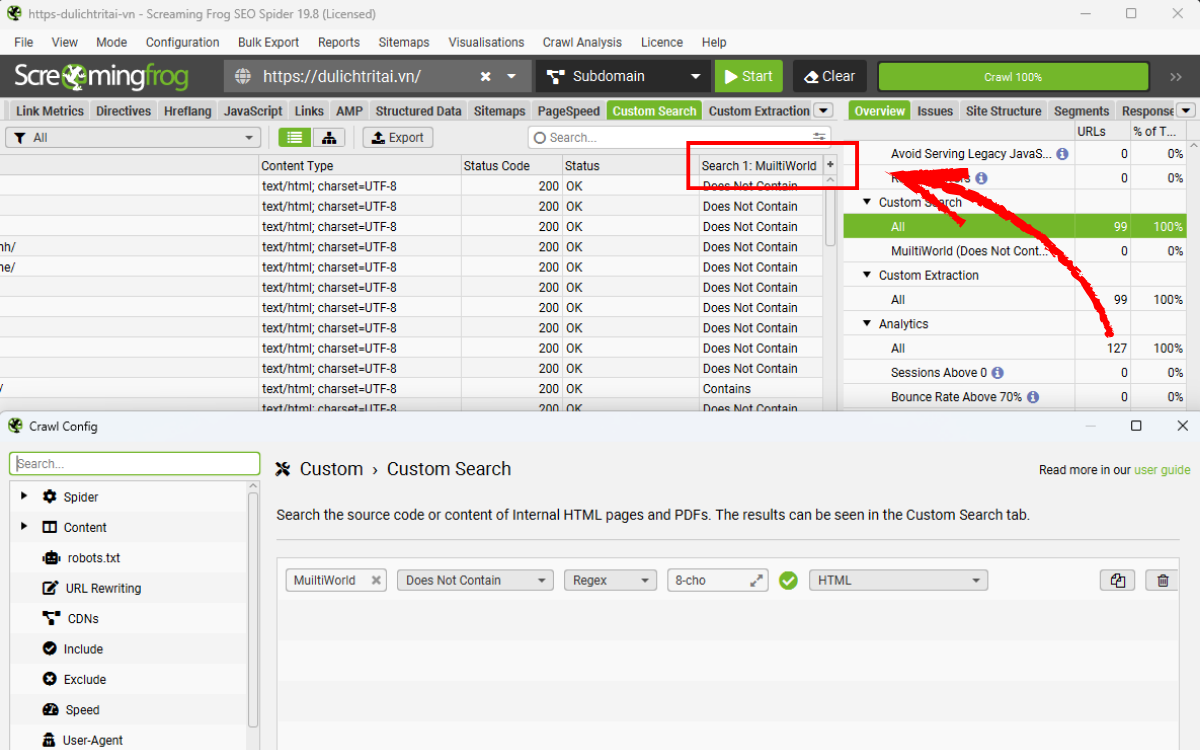Add column with plus button
The image size is (1200, 750).
[x=829, y=165]
